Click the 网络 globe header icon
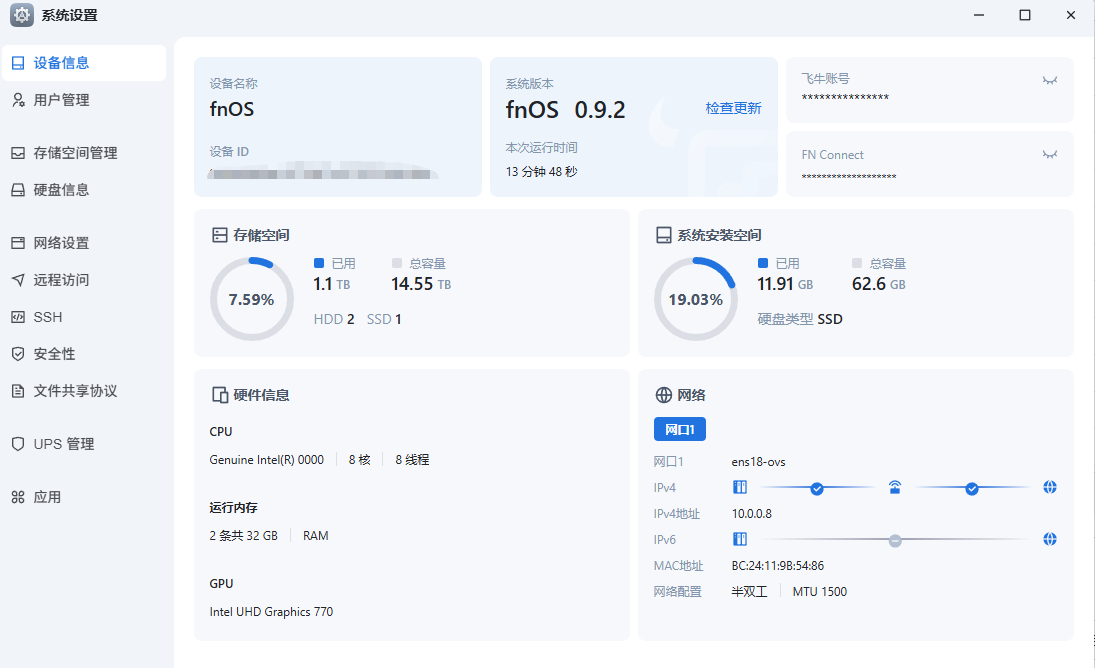Image resolution: width=1095 pixels, height=668 pixels. click(663, 395)
